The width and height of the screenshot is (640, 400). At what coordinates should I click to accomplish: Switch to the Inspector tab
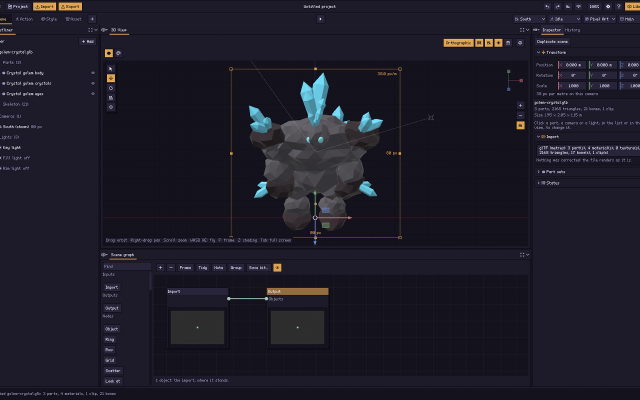pyautogui.click(x=551, y=30)
